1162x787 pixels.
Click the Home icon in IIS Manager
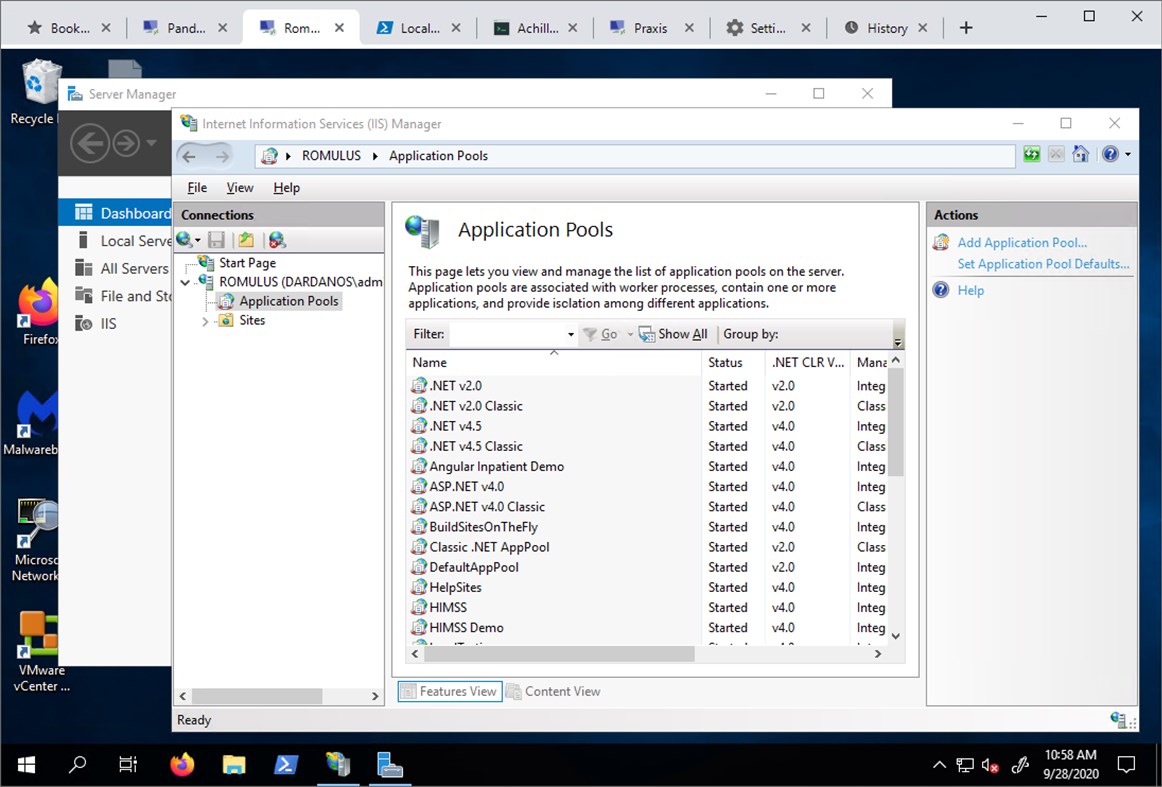(x=1080, y=154)
